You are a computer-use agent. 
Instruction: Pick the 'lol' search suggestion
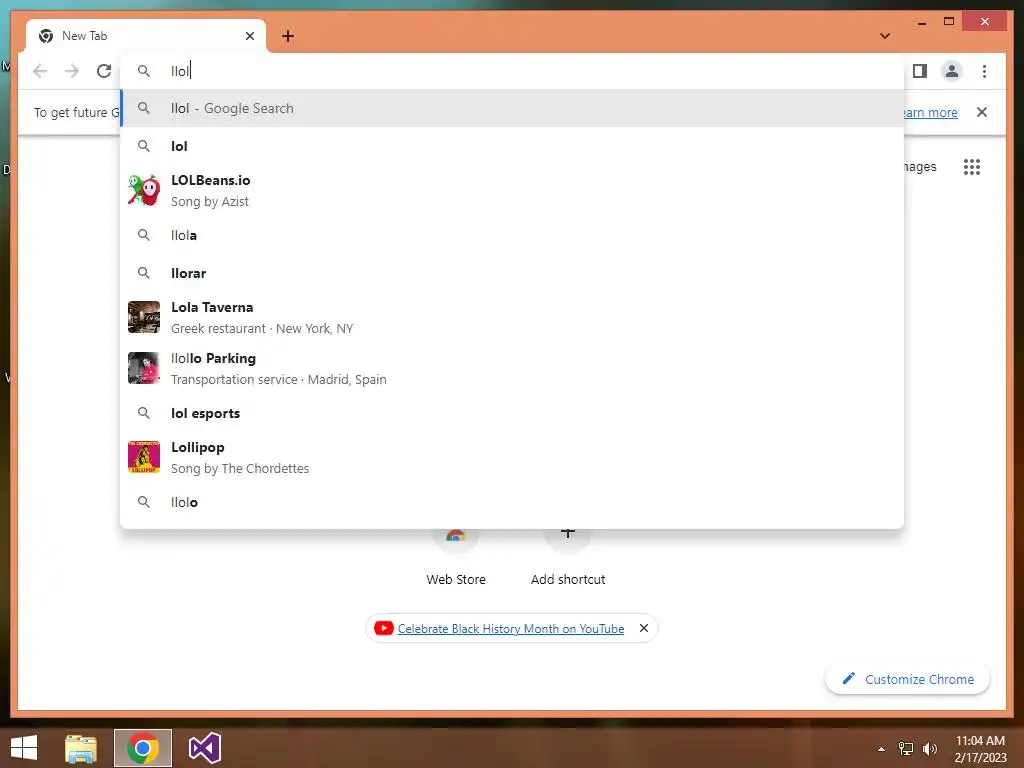click(513, 146)
